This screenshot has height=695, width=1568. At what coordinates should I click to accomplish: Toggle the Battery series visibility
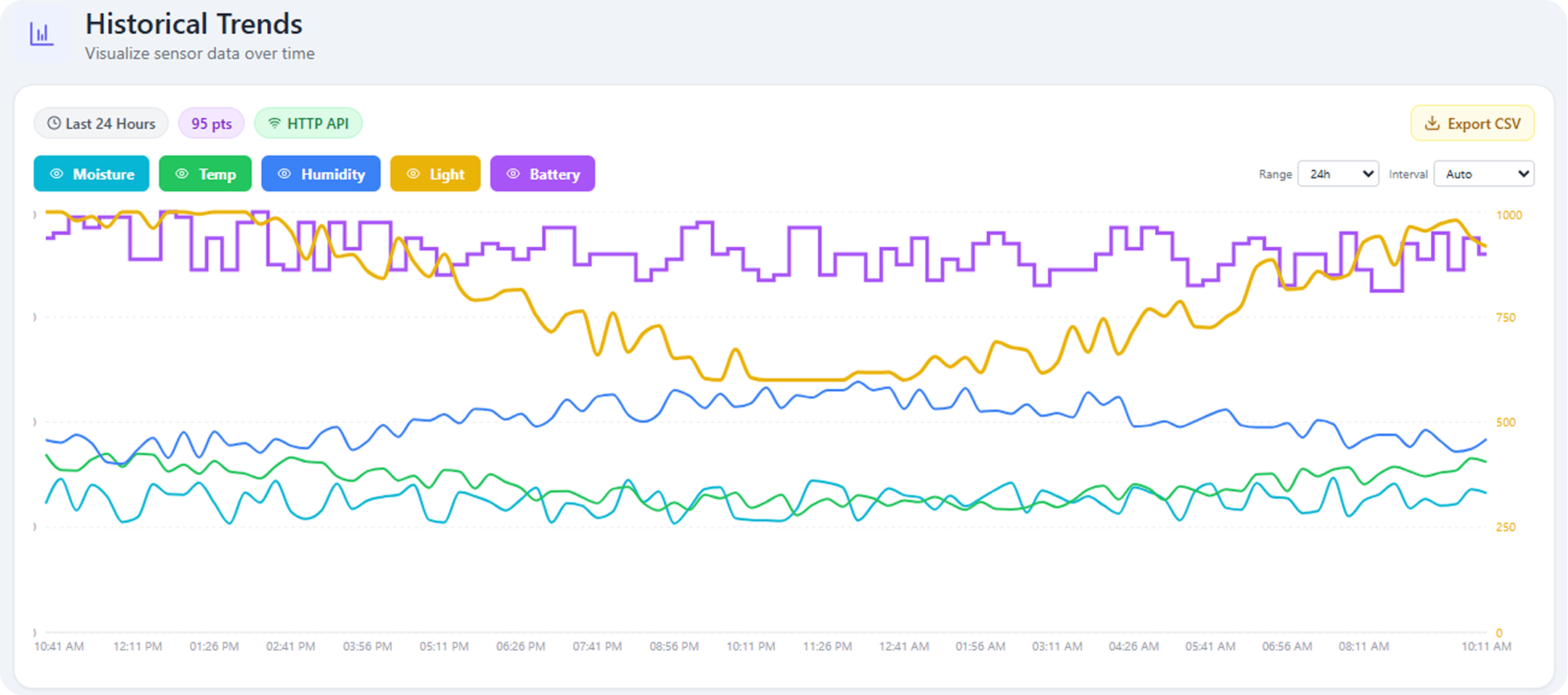pos(543,174)
